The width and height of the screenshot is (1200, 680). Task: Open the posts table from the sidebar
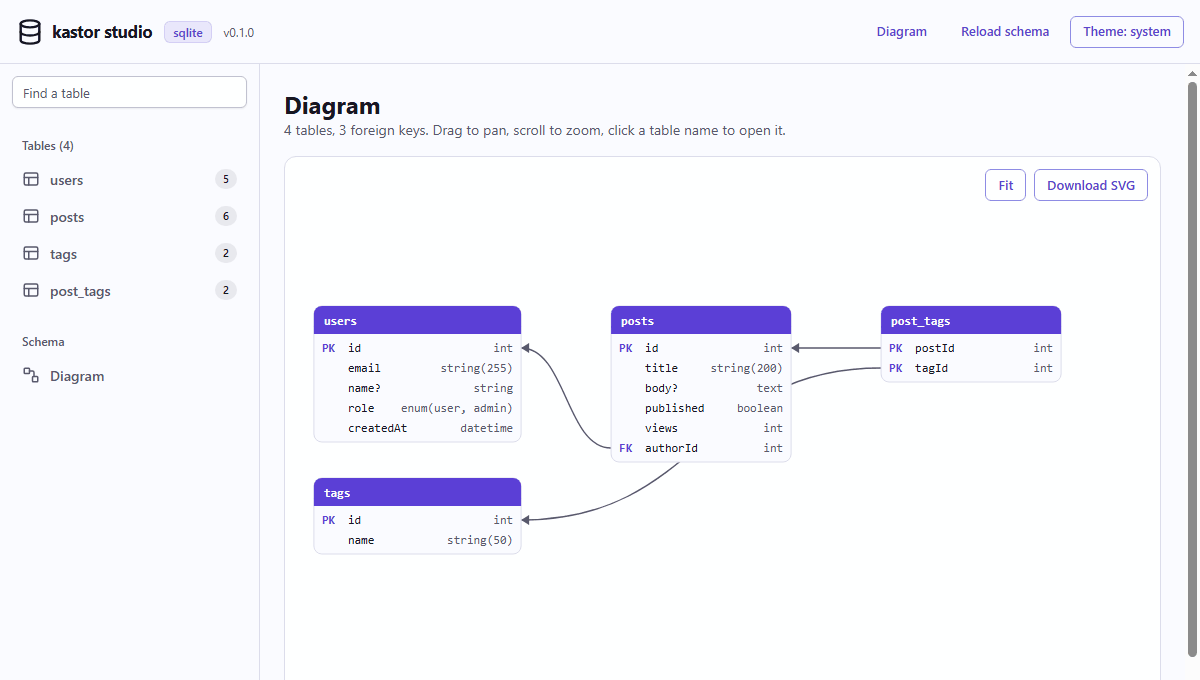click(129, 217)
